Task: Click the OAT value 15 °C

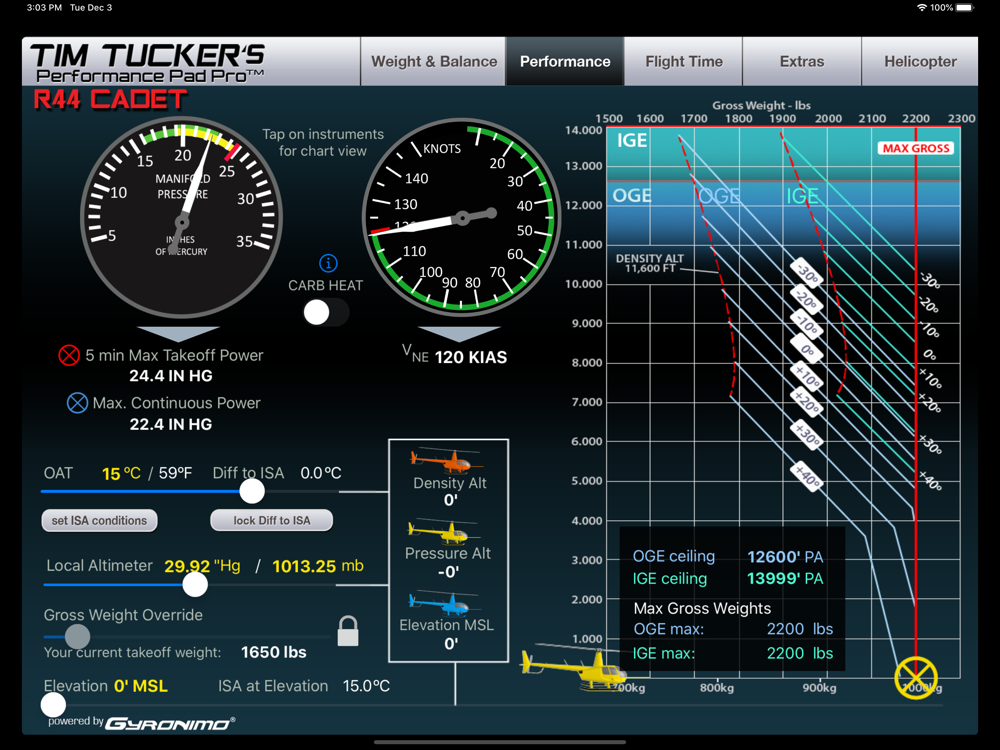Action: point(121,474)
